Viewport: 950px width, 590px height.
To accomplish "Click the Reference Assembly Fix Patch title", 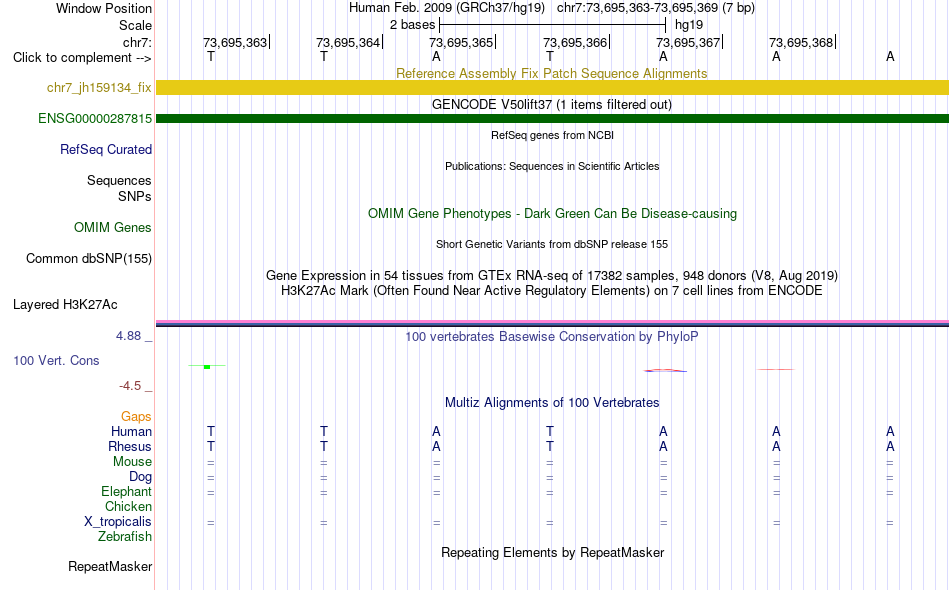I will click(552, 73).
